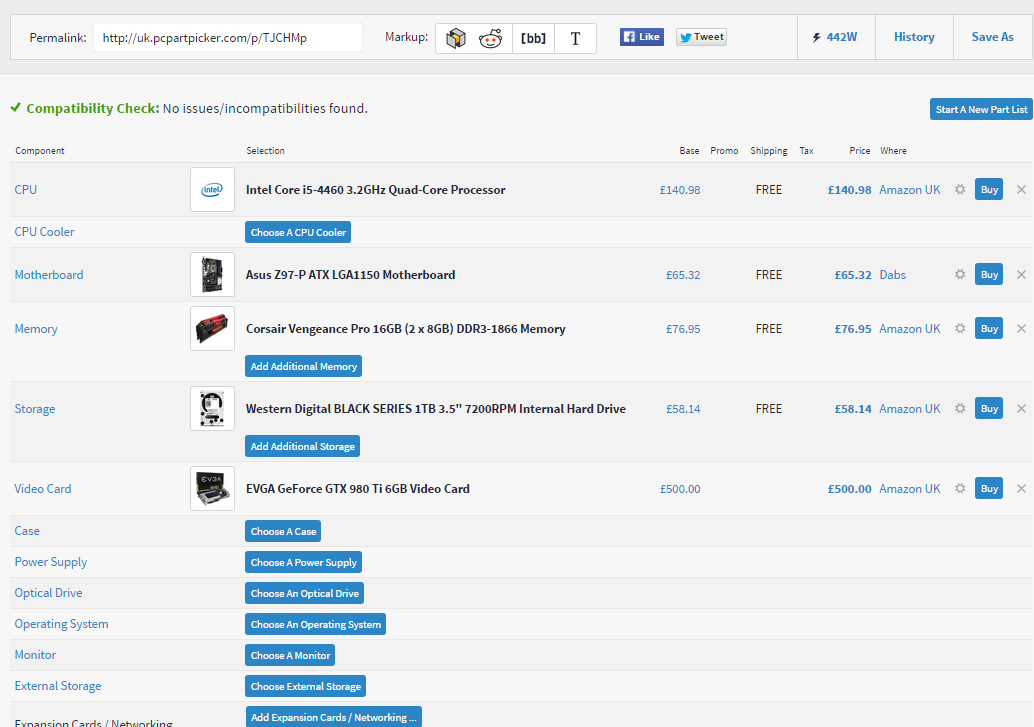This screenshot has height=727, width=1034.
Task: Remove the EVGA GTX 980 Ti video card
Action: point(1021,488)
